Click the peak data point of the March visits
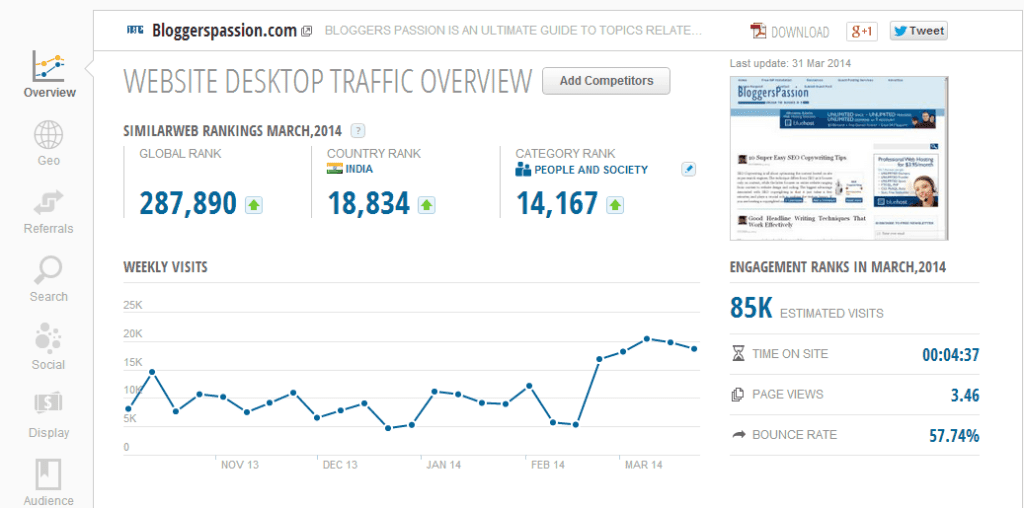This screenshot has height=508, width=1024. pos(647,338)
